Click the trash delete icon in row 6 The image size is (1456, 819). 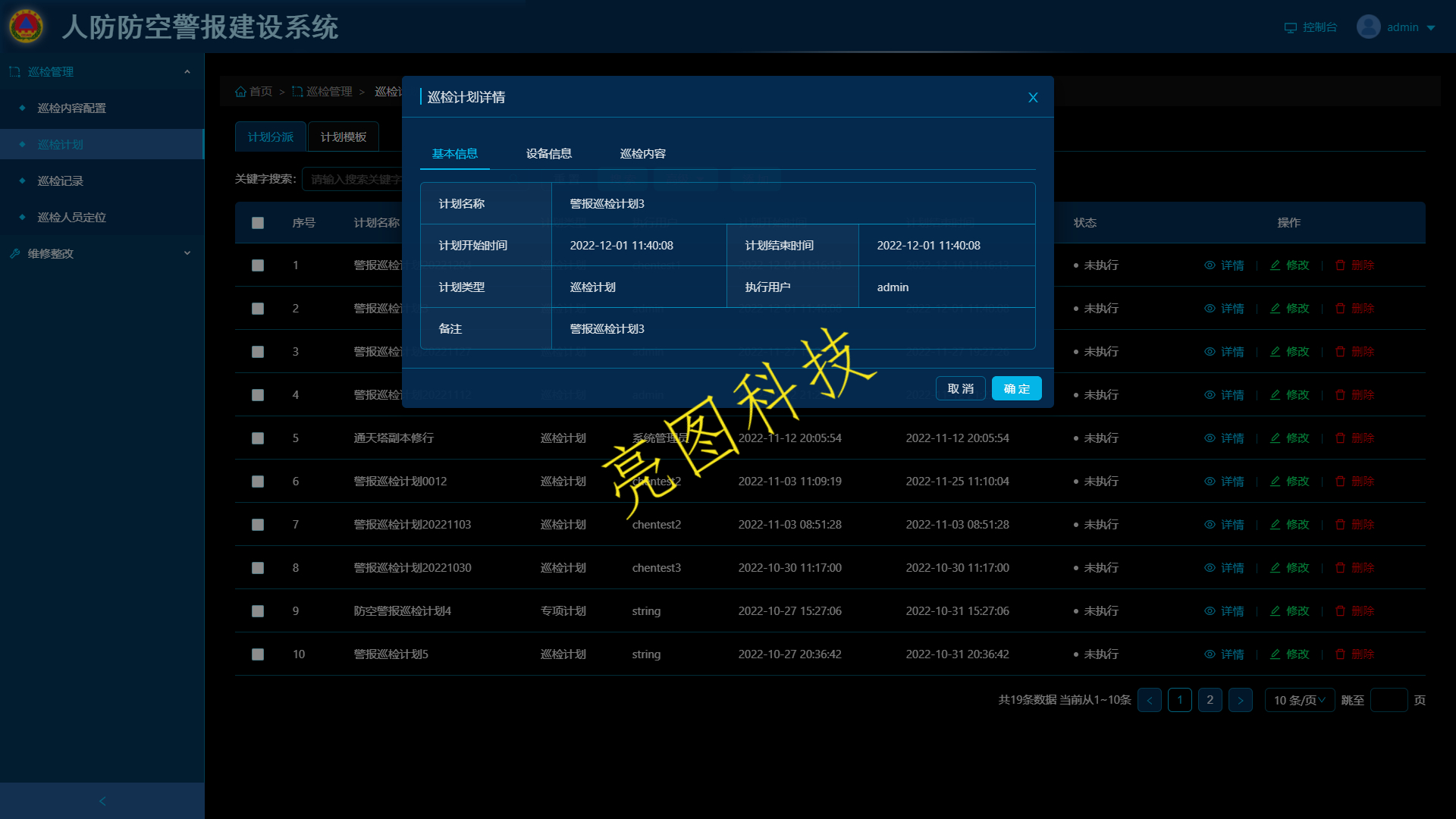1341,482
